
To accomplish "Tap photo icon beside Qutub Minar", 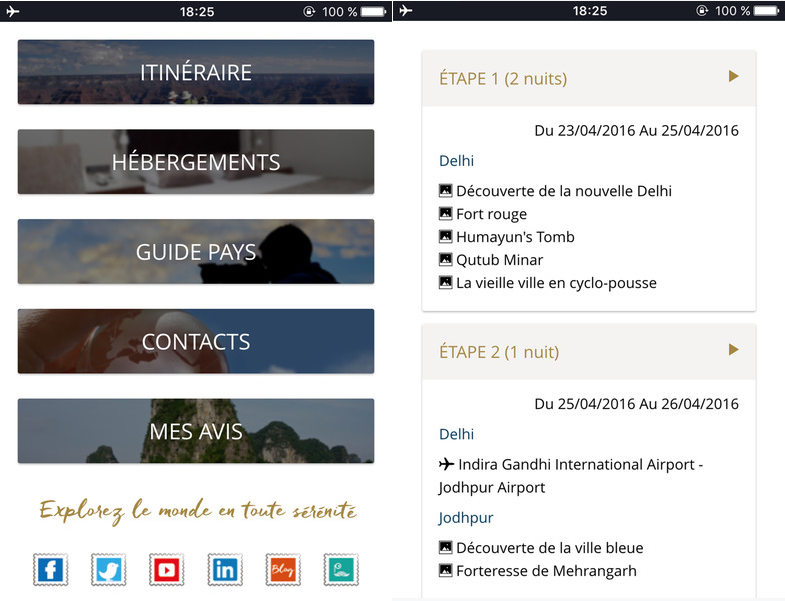I will (x=446, y=260).
